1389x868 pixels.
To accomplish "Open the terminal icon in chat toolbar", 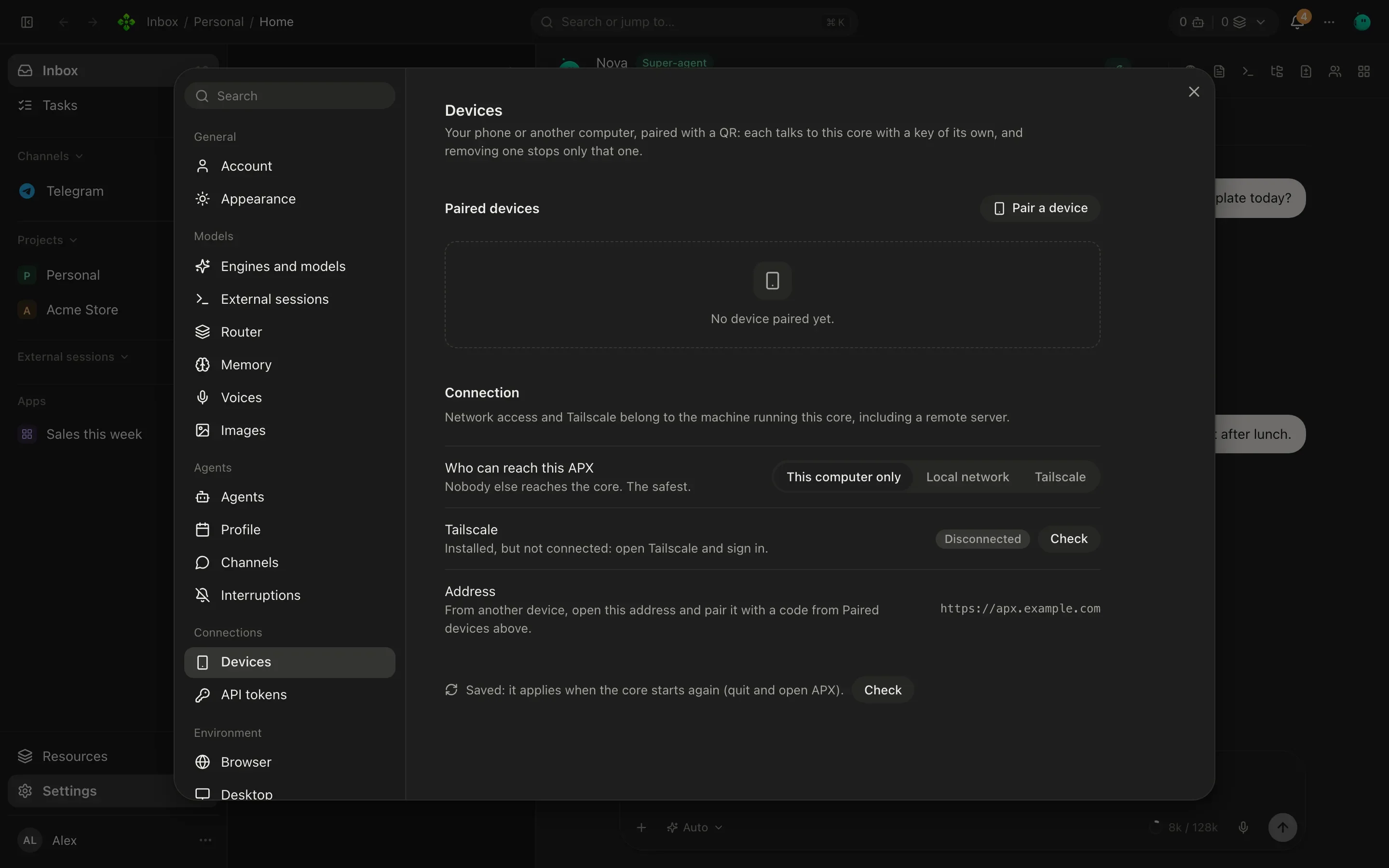I will pos(1248,71).
